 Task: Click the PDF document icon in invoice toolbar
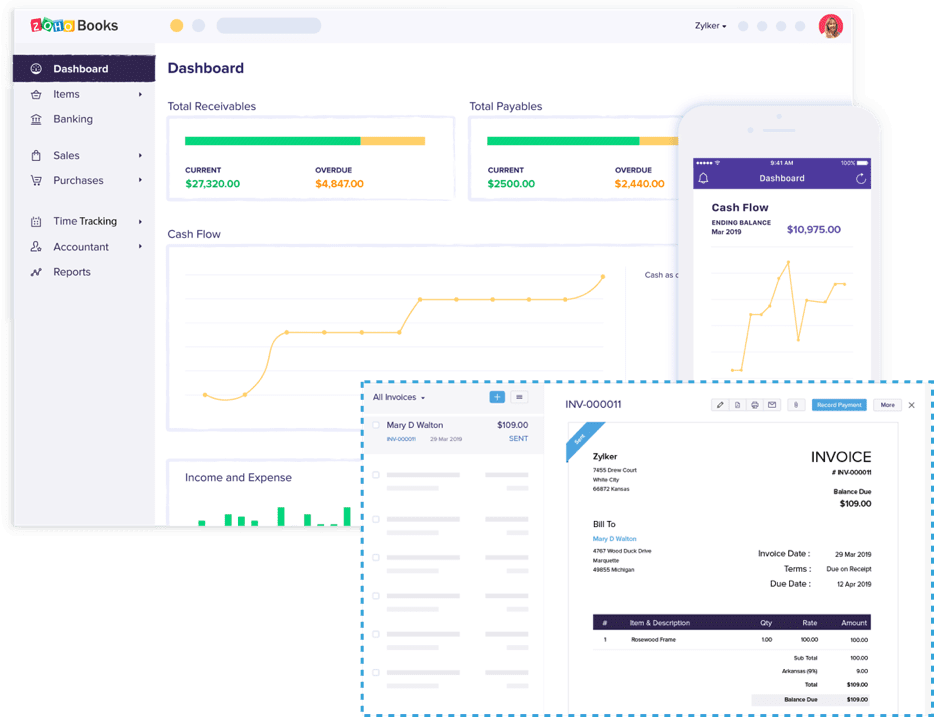point(737,405)
